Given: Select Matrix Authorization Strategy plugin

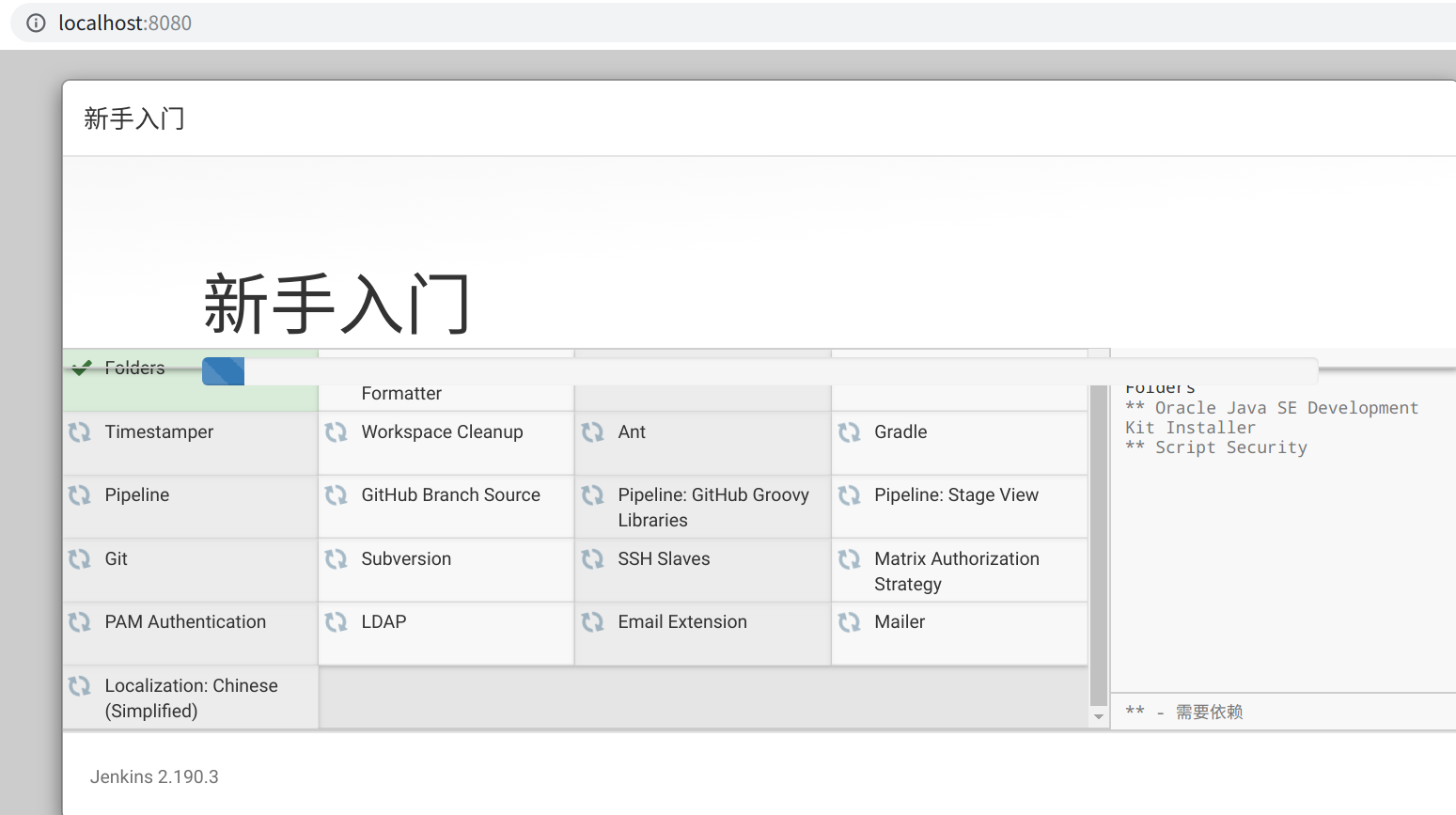Looking at the screenshot, I should pyautogui.click(x=956, y=572).
